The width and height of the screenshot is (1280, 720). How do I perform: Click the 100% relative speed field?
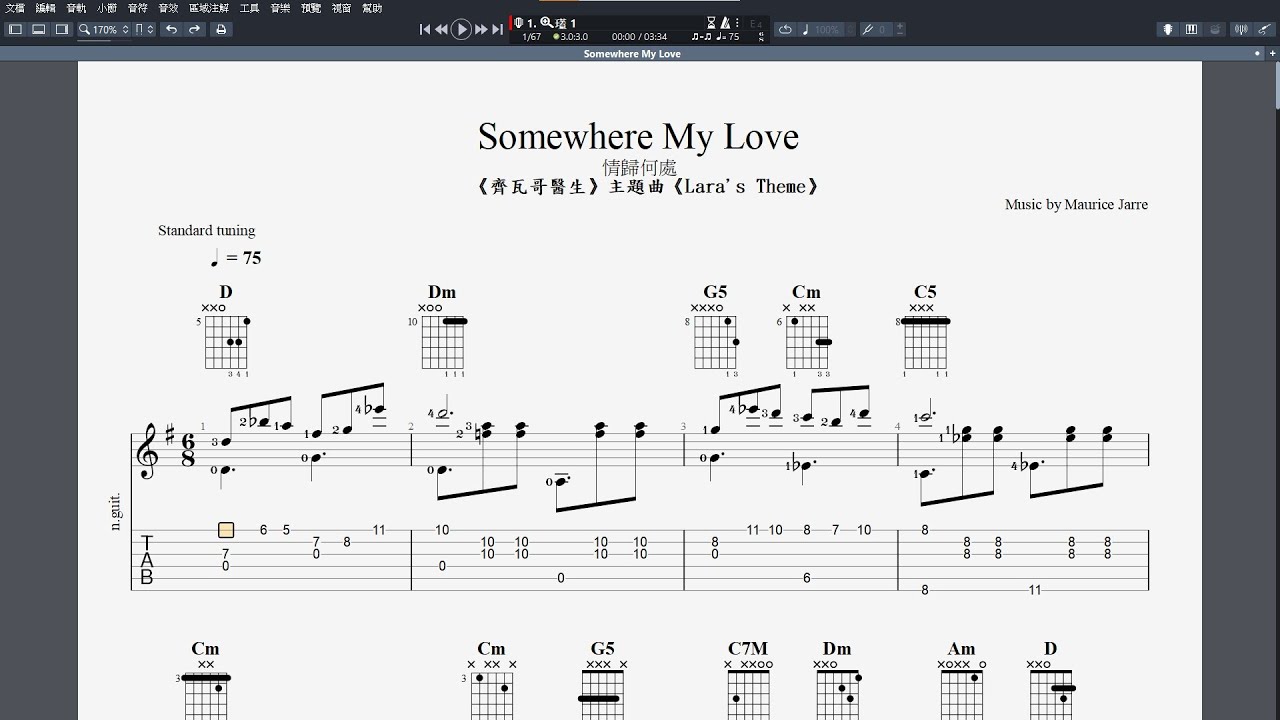(x=827, y=30)
